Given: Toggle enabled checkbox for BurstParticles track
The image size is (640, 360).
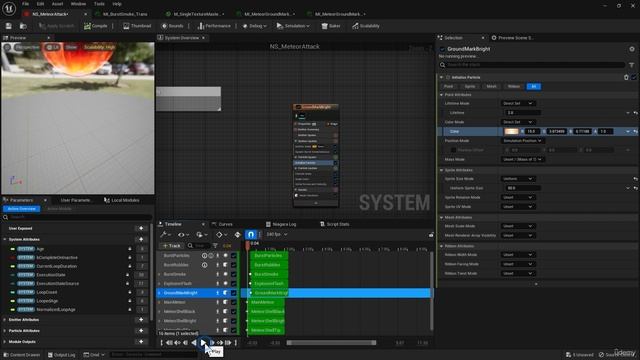Looking at the screenshot, I should tap(234, 256).
